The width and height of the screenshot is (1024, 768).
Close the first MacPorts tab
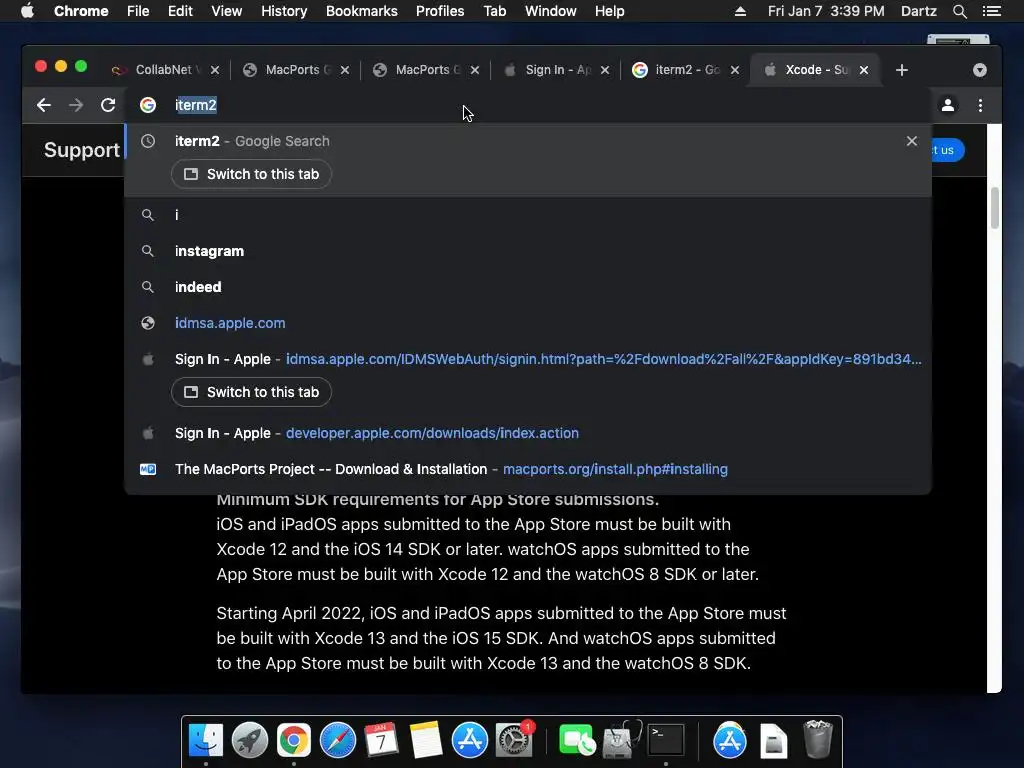click(x=345, y=70)
